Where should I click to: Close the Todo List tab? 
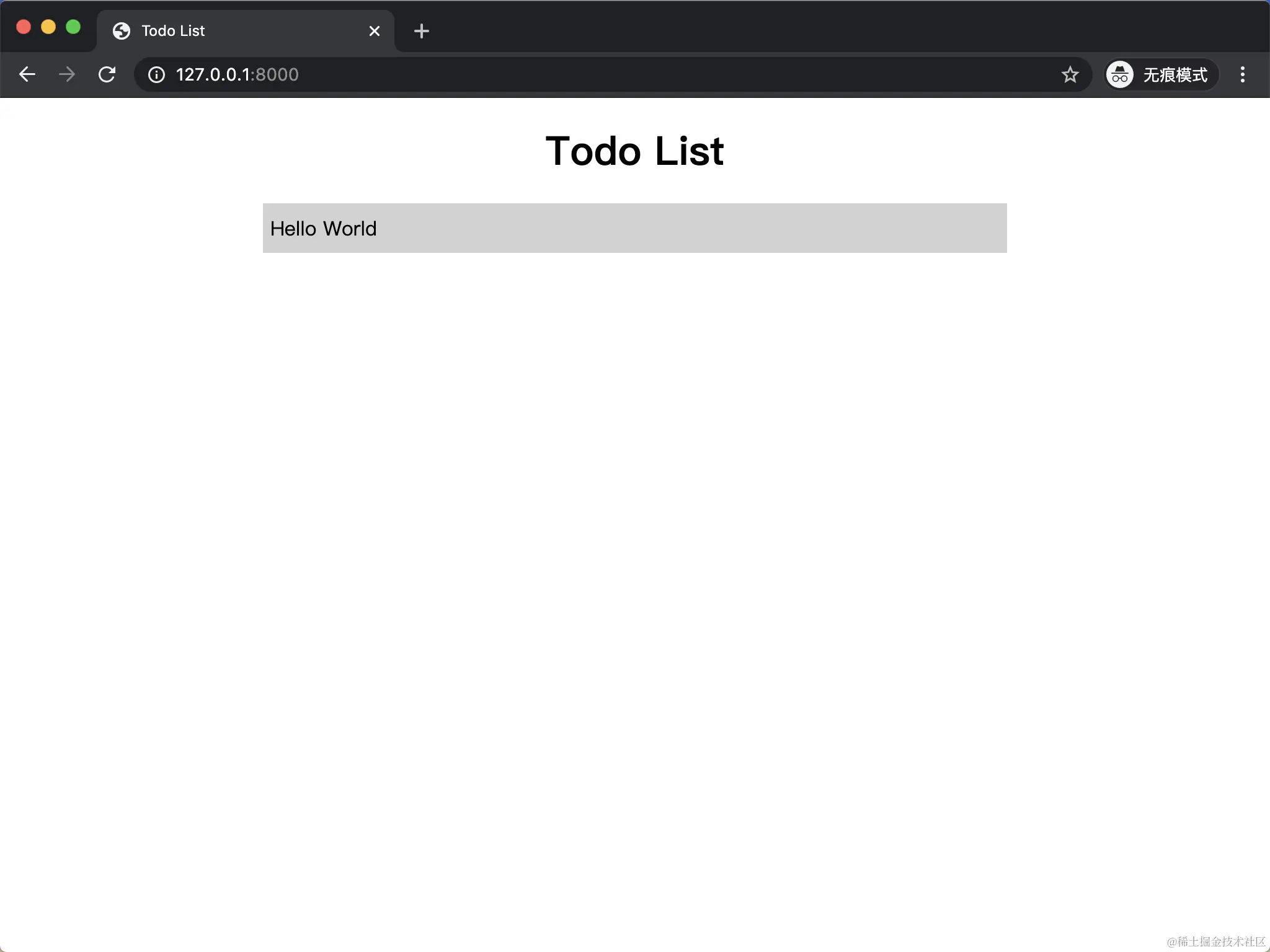click(x=375, y=31)
